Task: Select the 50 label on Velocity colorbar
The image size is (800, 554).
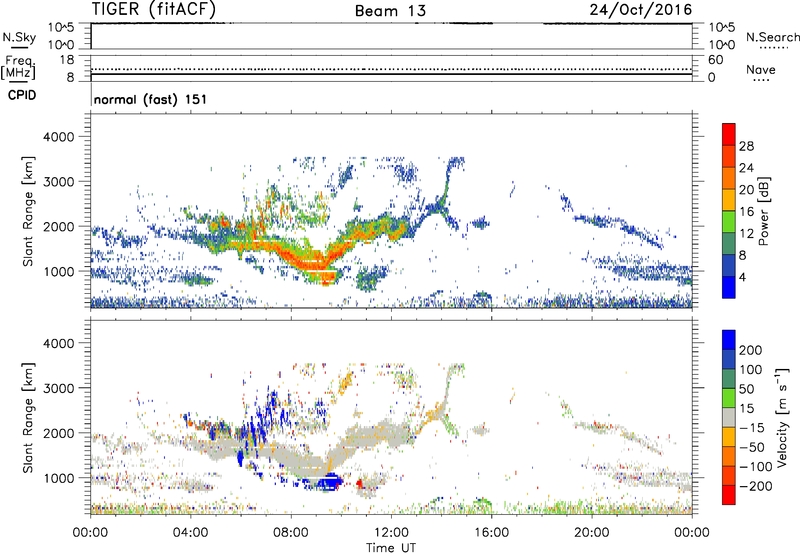Action: click(746, 389)
